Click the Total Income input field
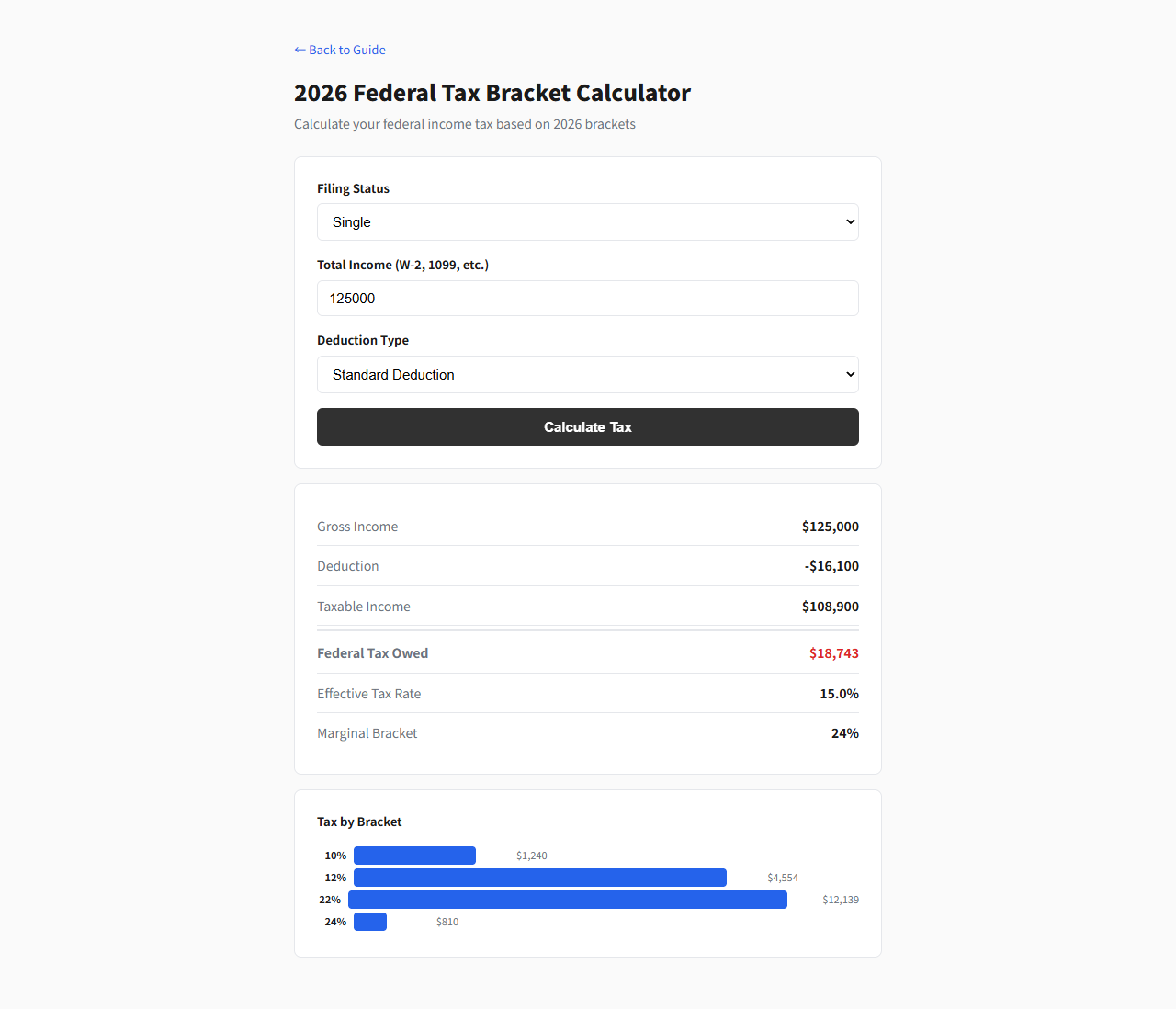Viewport: 1176px width, 1009px height. [x=588, y=299]
